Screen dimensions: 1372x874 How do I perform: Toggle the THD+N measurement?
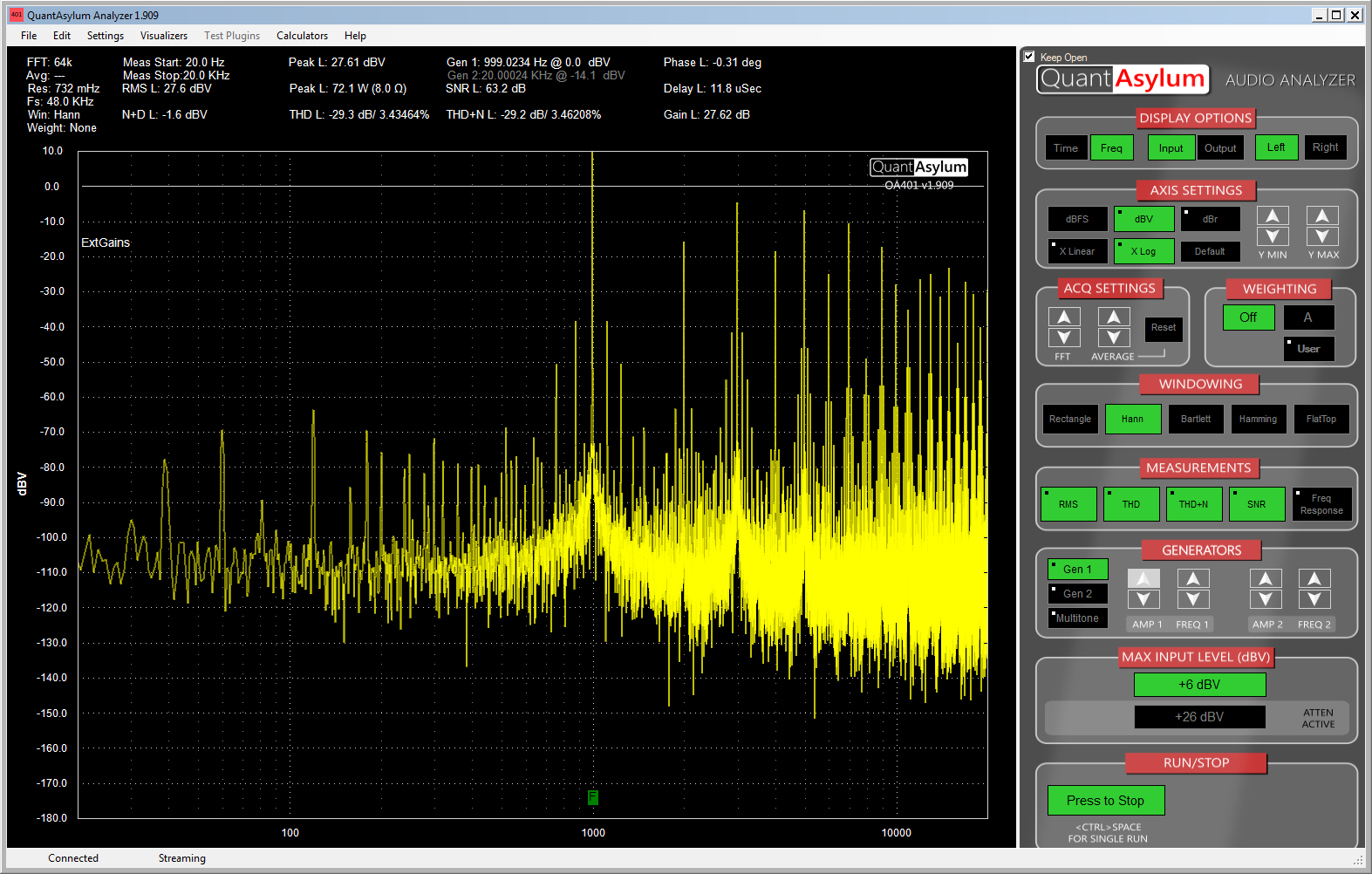pos(1194,504)
